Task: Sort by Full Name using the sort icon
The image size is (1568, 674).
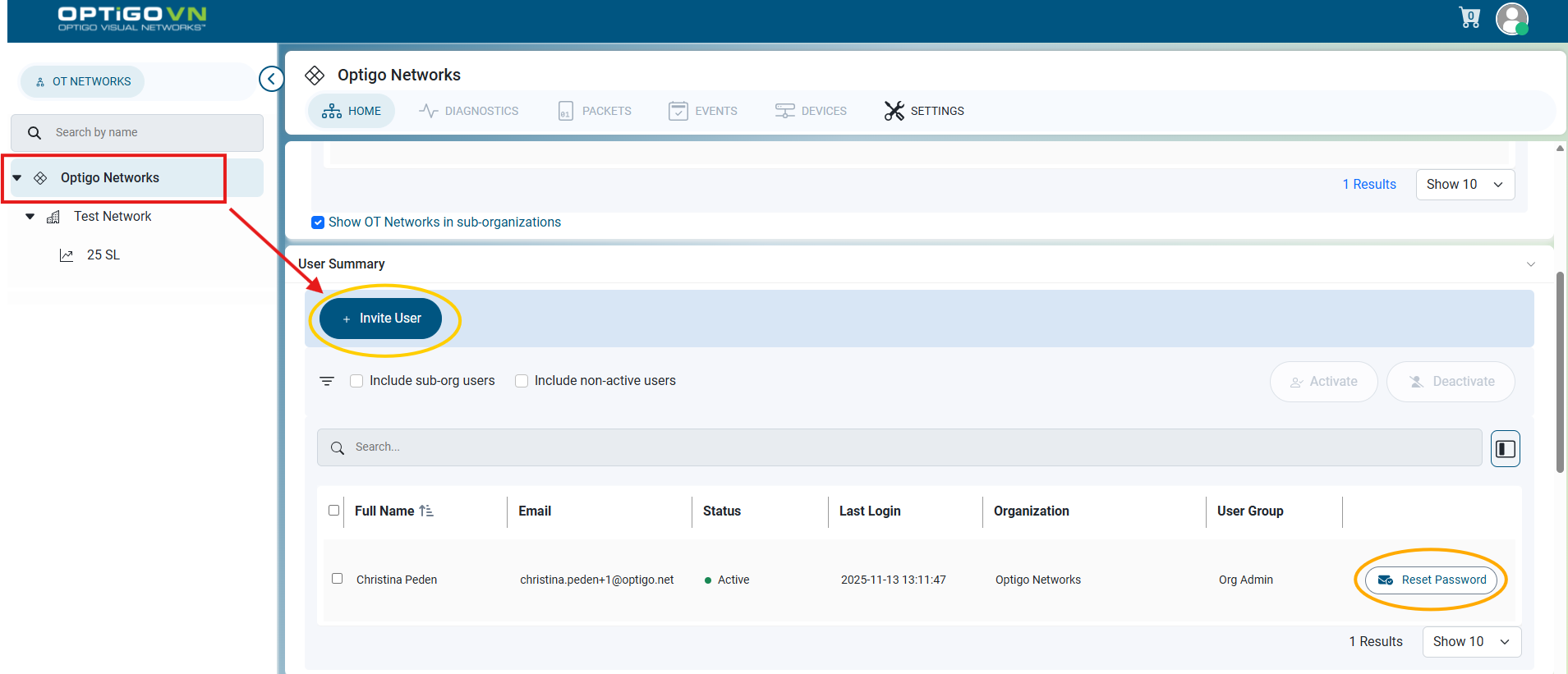Action: pos(426,511)
